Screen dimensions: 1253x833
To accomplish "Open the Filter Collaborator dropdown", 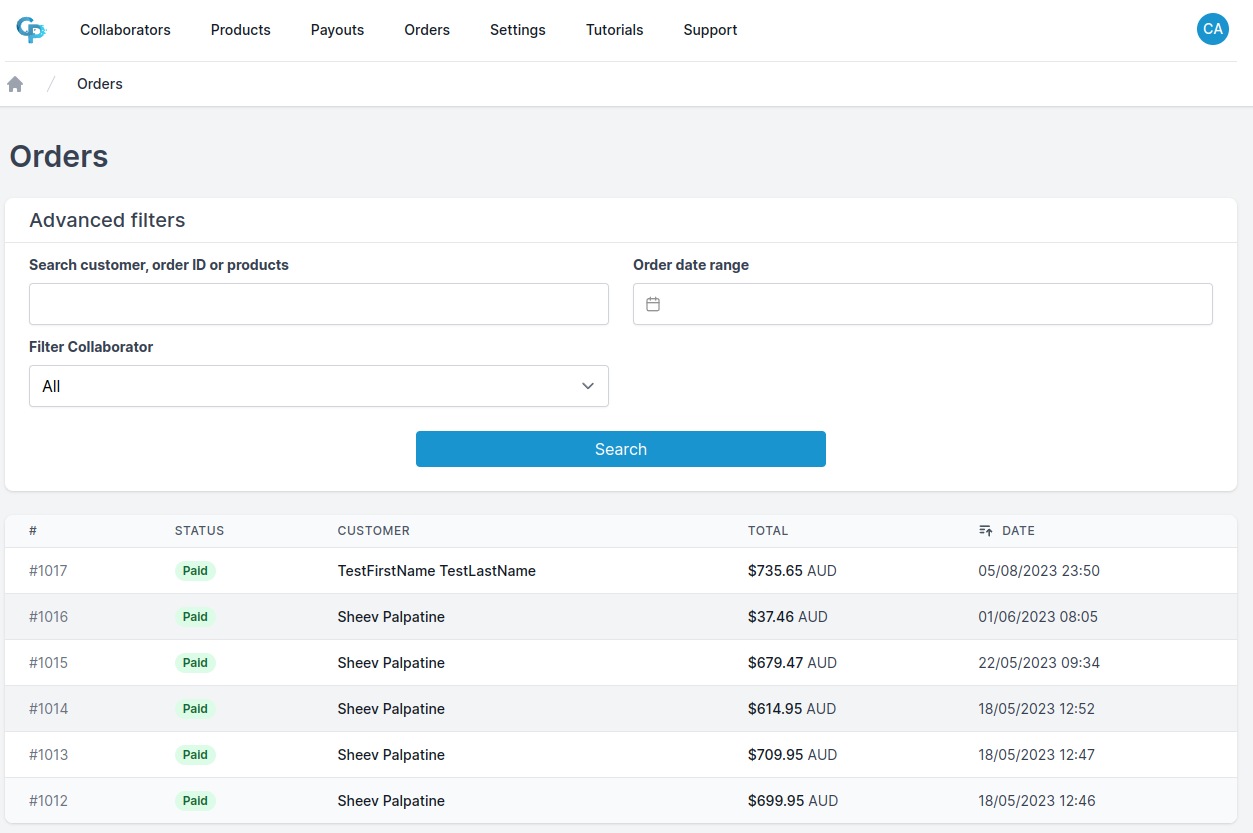I will pyautogui.click(x=318, y=385).
